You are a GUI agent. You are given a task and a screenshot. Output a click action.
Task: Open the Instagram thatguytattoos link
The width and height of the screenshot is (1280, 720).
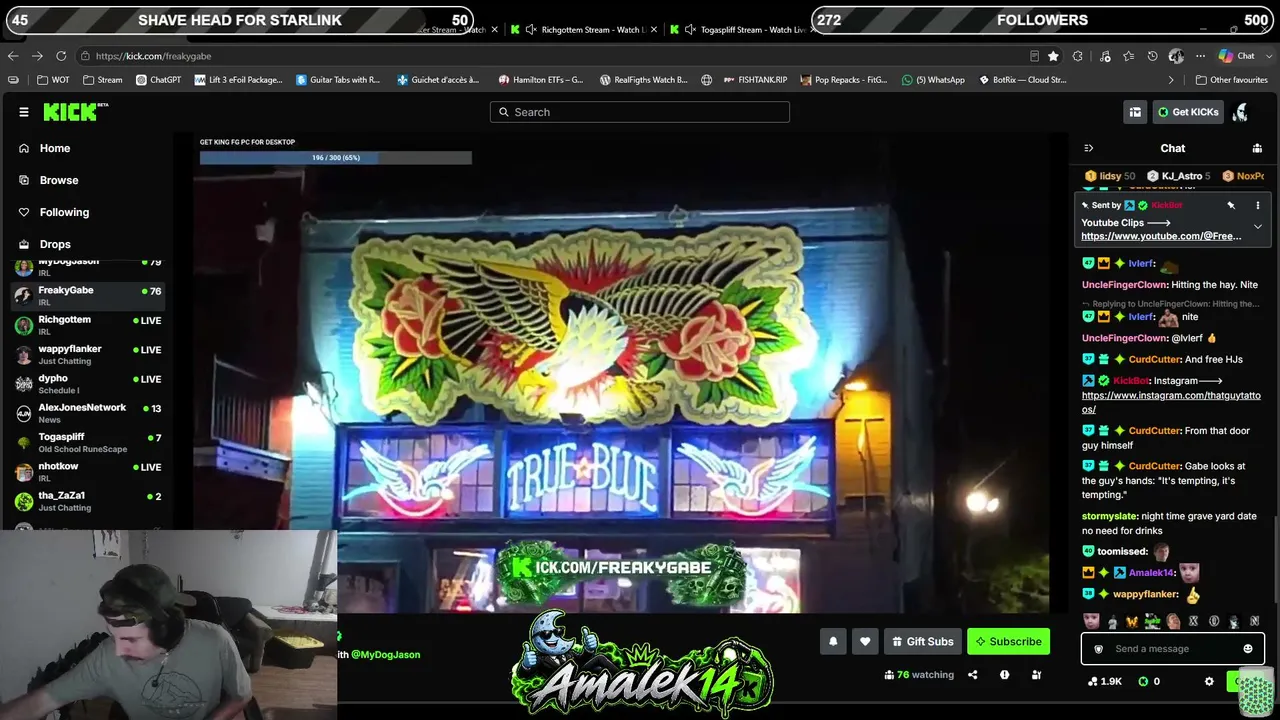(1171, 402)
